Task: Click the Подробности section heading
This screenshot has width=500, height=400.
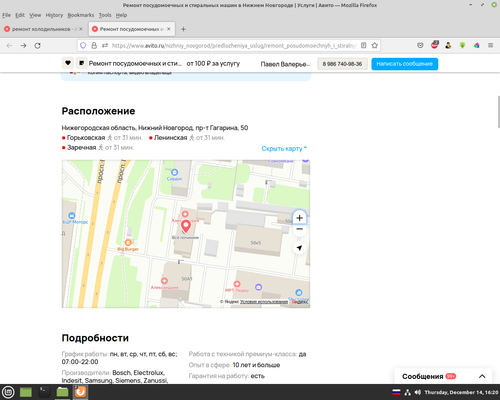Action: [95, 338]
